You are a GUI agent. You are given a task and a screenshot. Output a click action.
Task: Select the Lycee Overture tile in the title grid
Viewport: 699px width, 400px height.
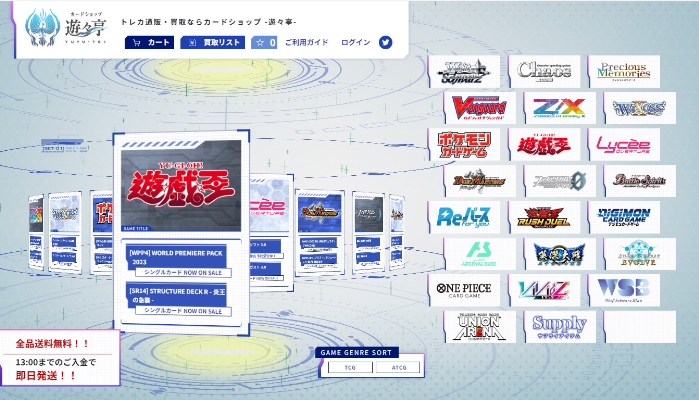click(x=624, y=144)
